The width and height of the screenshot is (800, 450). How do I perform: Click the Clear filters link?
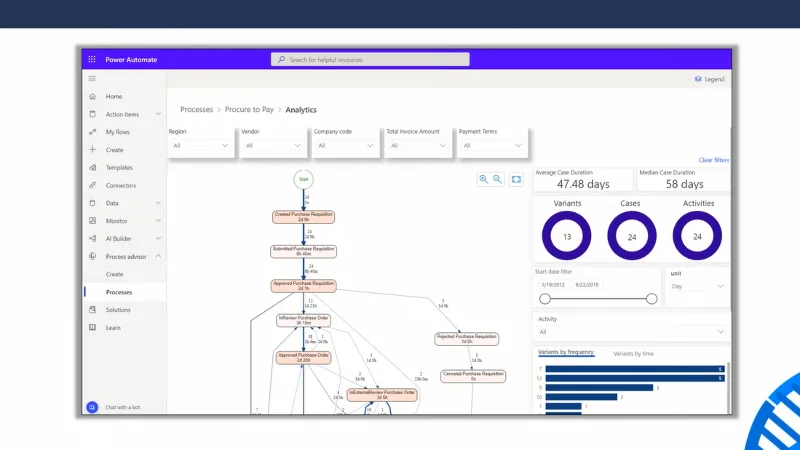pyautogui.click(x=714, y=160)
